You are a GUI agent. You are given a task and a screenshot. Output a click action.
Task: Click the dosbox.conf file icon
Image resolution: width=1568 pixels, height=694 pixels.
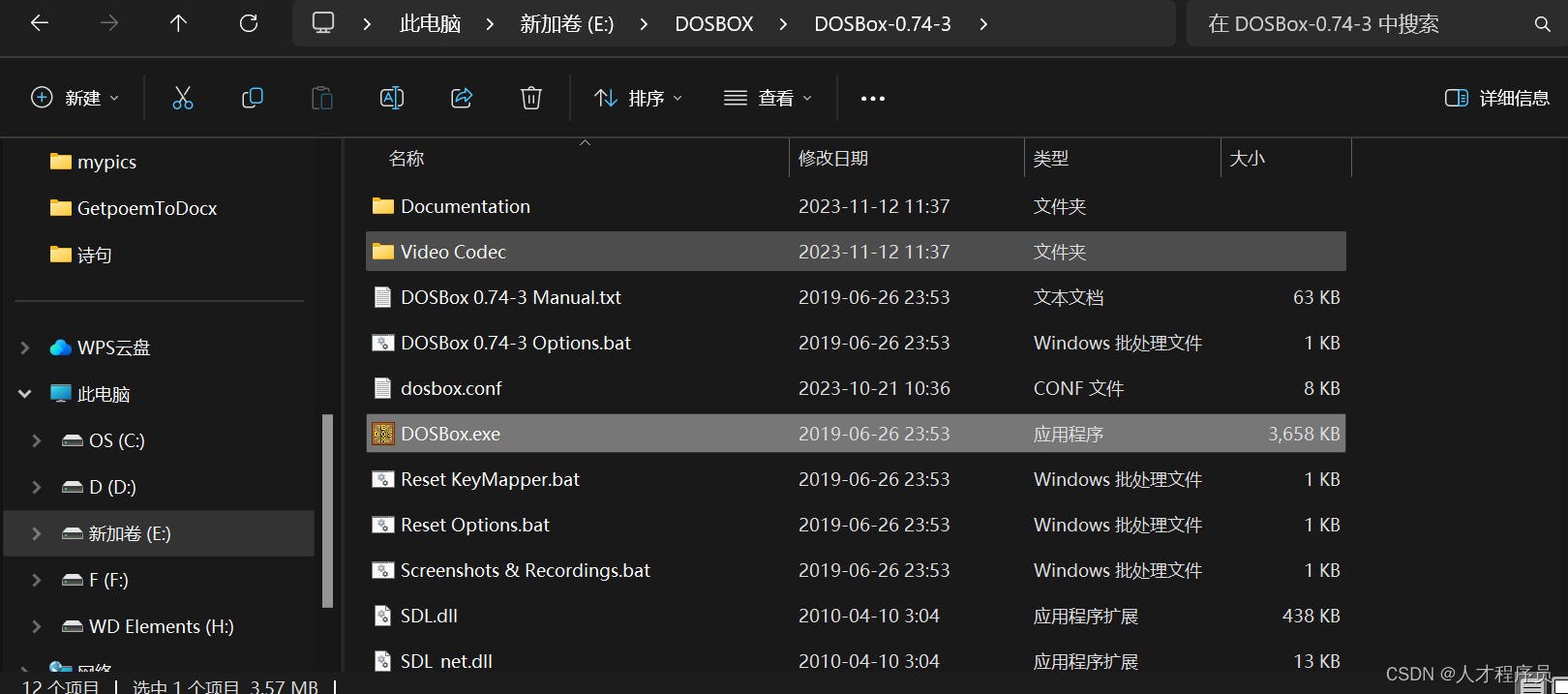coord(383,388)
